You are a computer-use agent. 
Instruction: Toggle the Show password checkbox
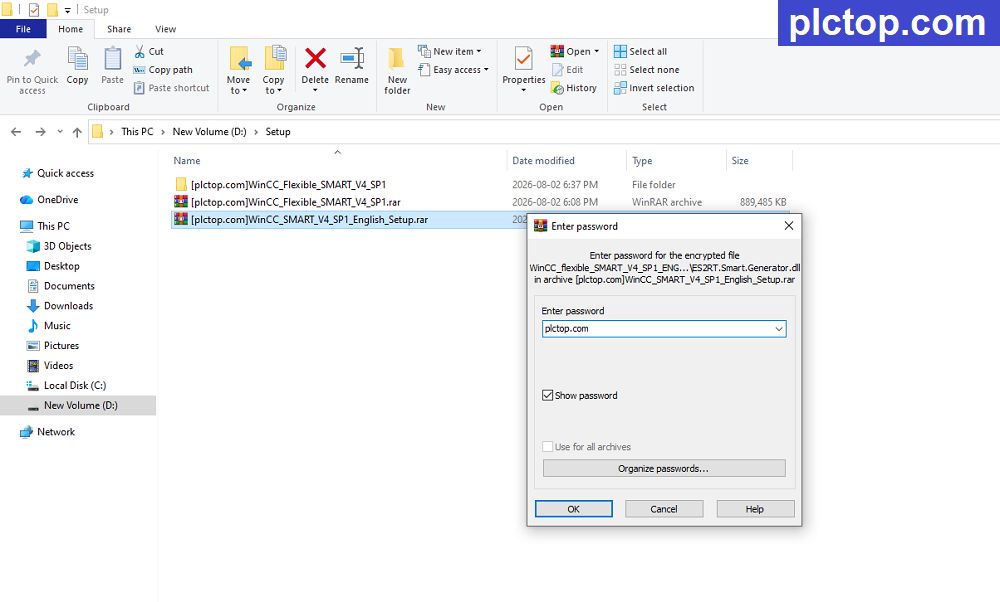(547, 395)
